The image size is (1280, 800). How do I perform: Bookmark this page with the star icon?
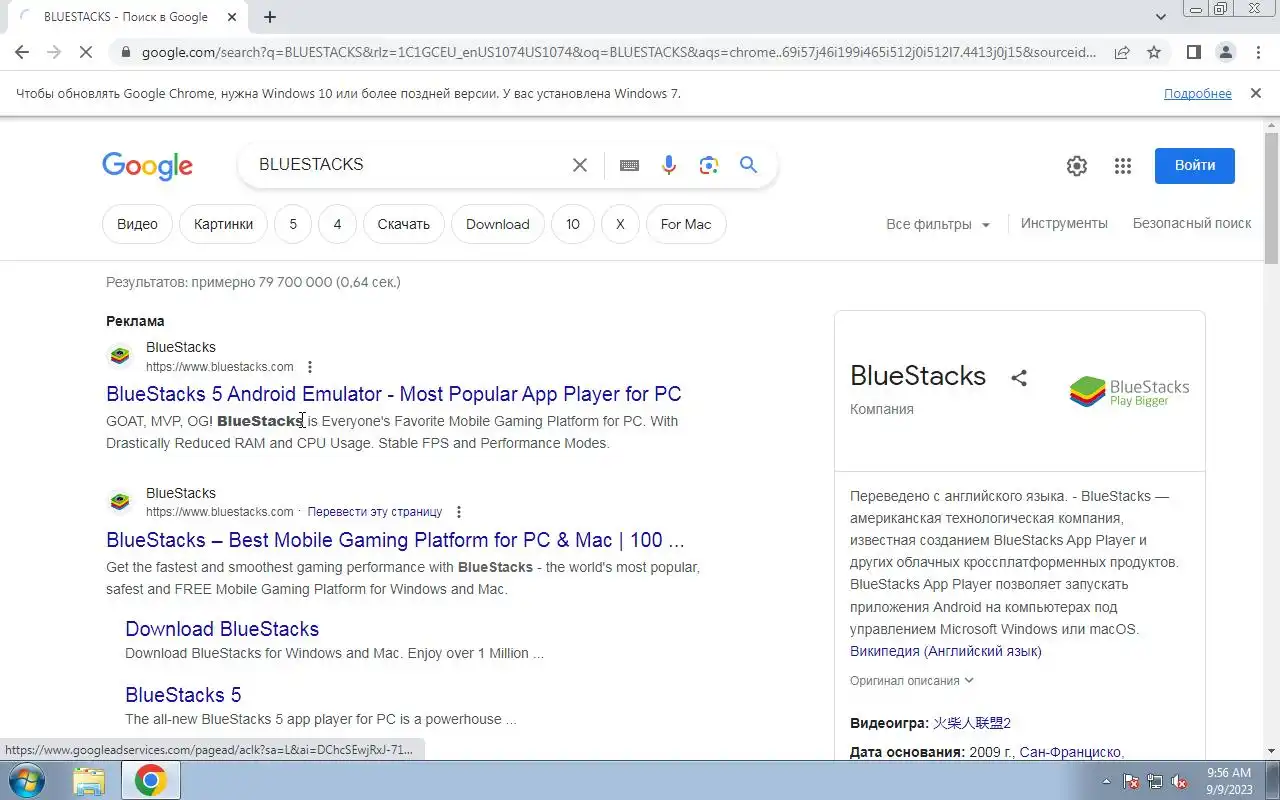coord(1154,52)
